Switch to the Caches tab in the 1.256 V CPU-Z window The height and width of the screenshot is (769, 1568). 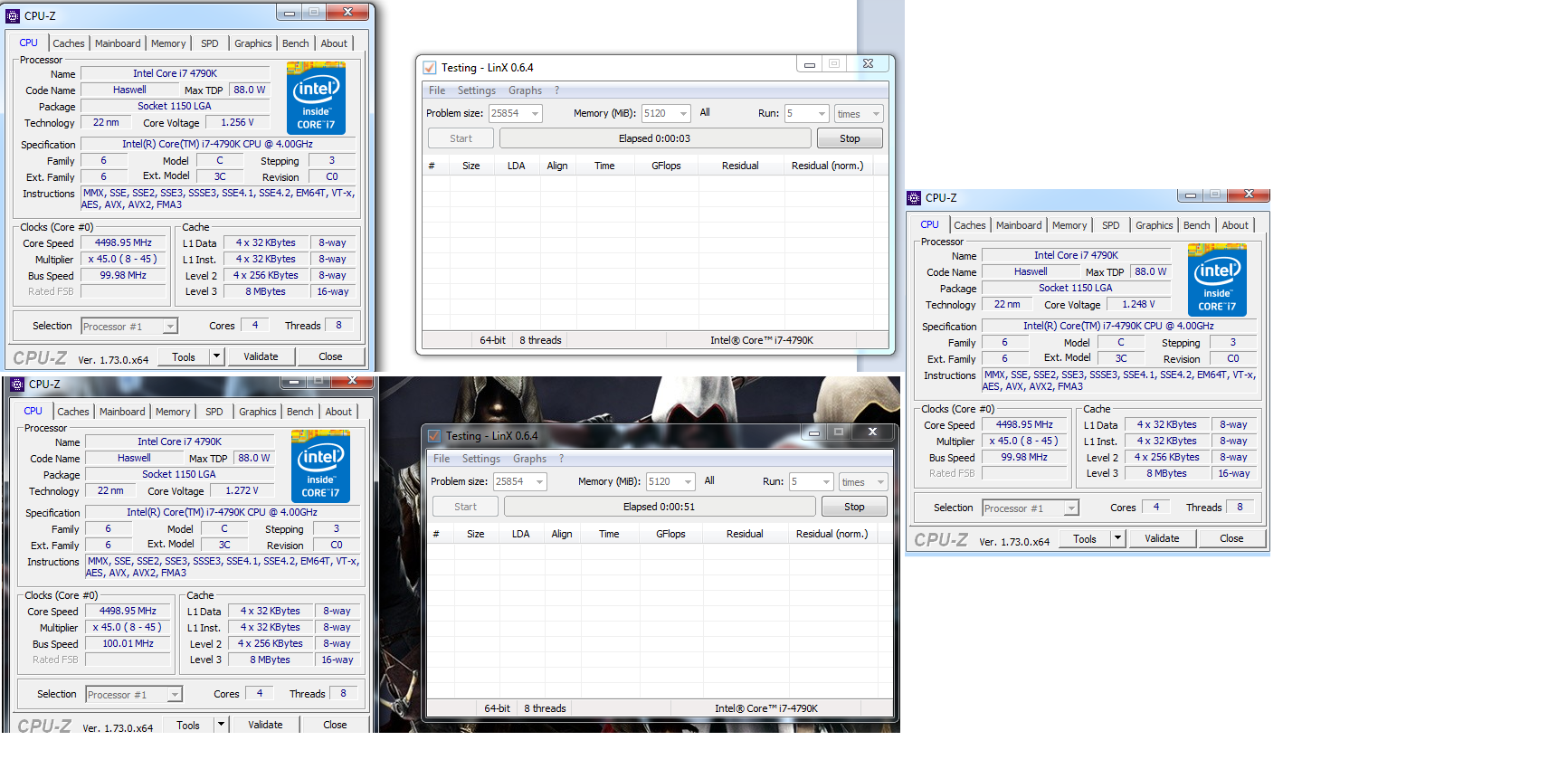pyautogui.click(x=69, y=43)
